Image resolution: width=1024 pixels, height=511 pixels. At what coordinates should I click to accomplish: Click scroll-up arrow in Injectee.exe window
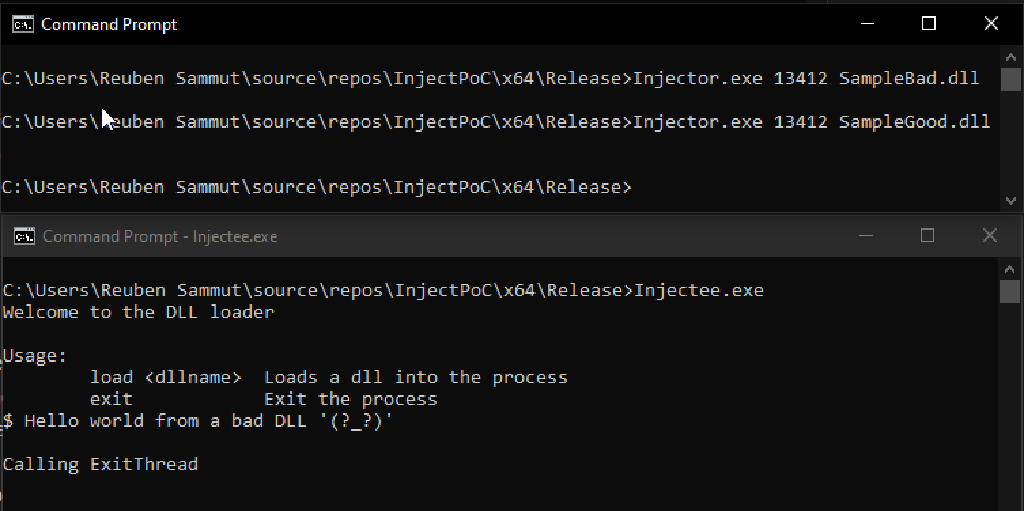point(1011,270)
